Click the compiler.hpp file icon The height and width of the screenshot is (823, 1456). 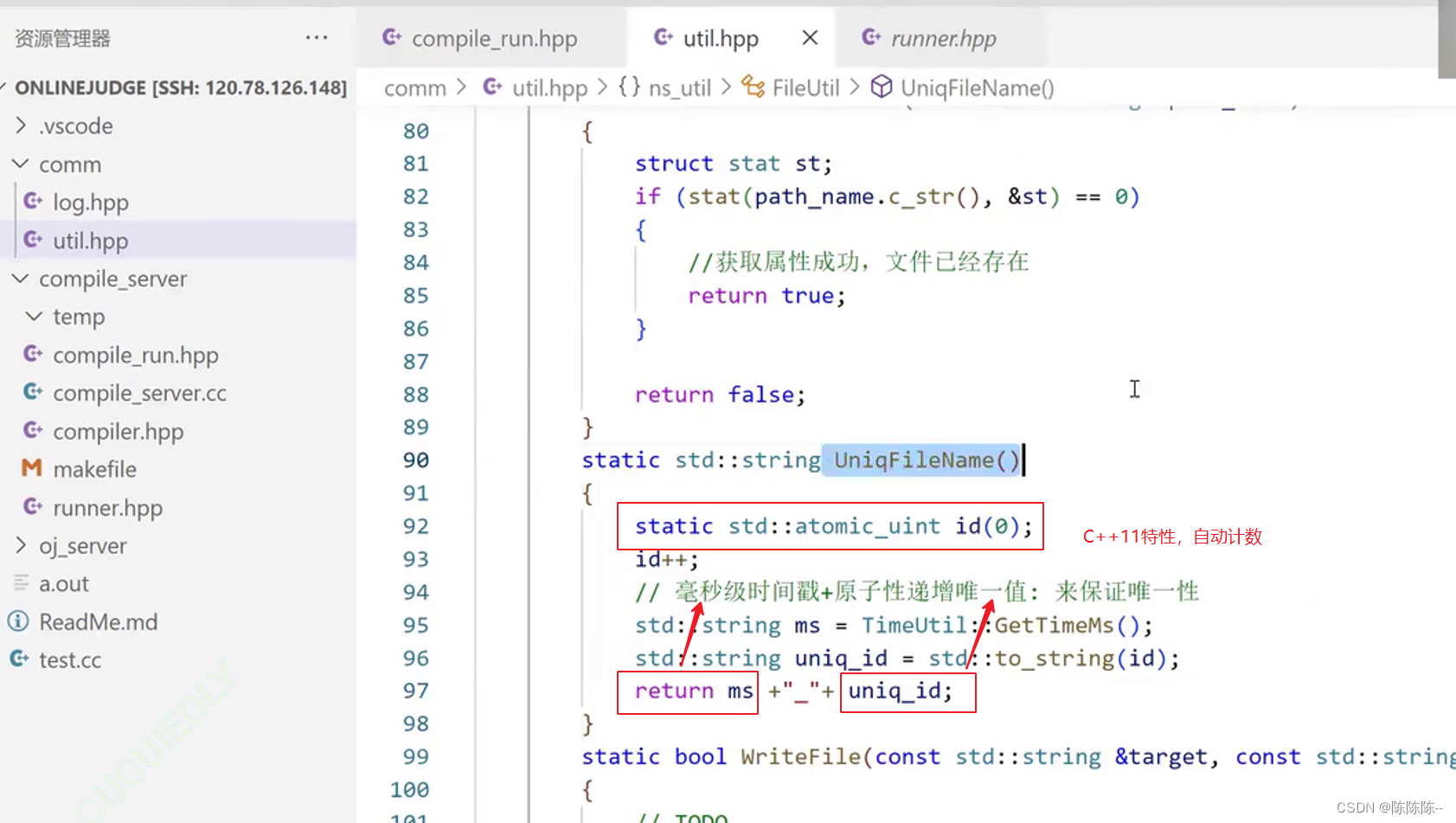(33, 429)
